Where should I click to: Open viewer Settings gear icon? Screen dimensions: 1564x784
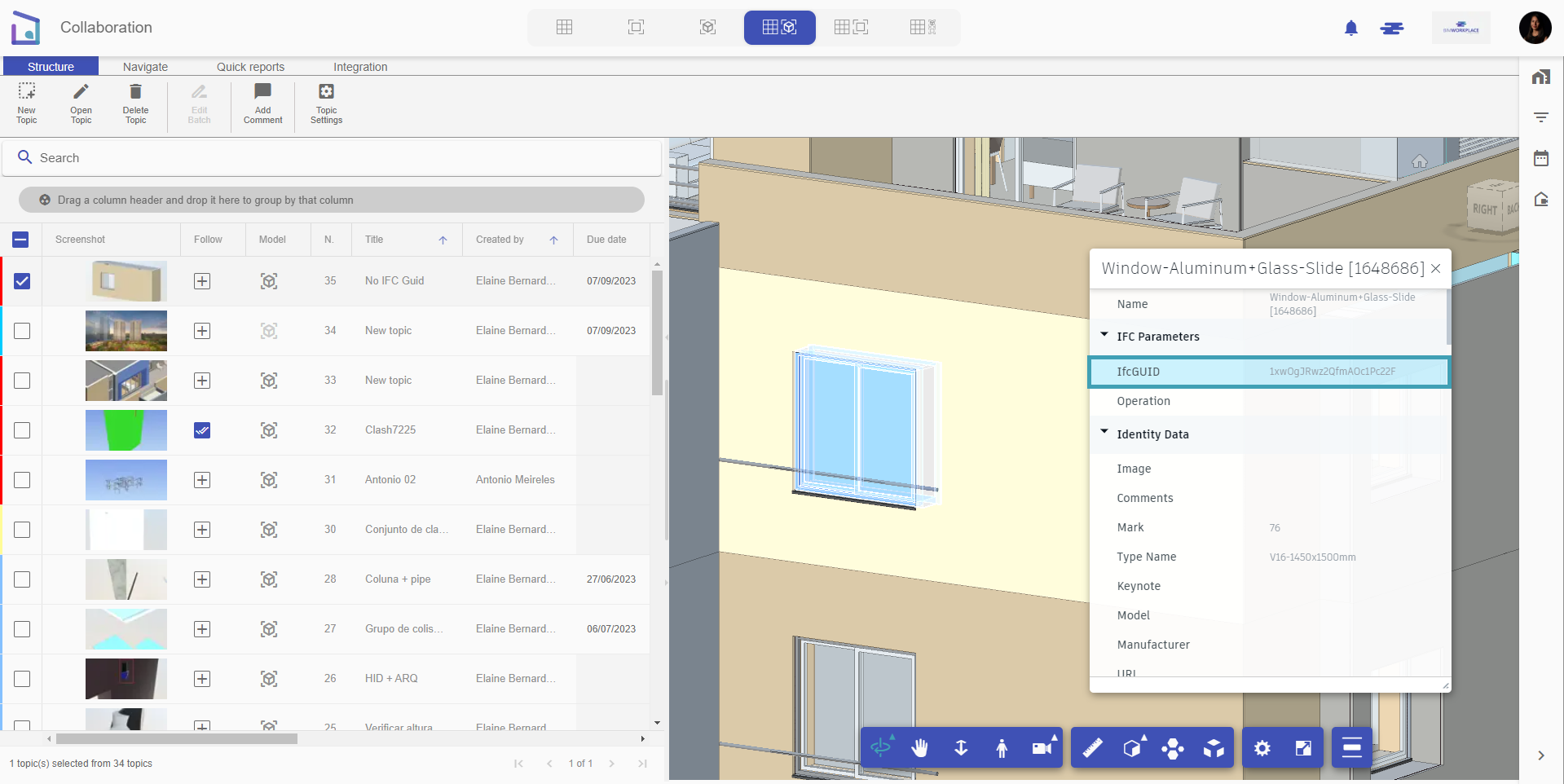1262,747
